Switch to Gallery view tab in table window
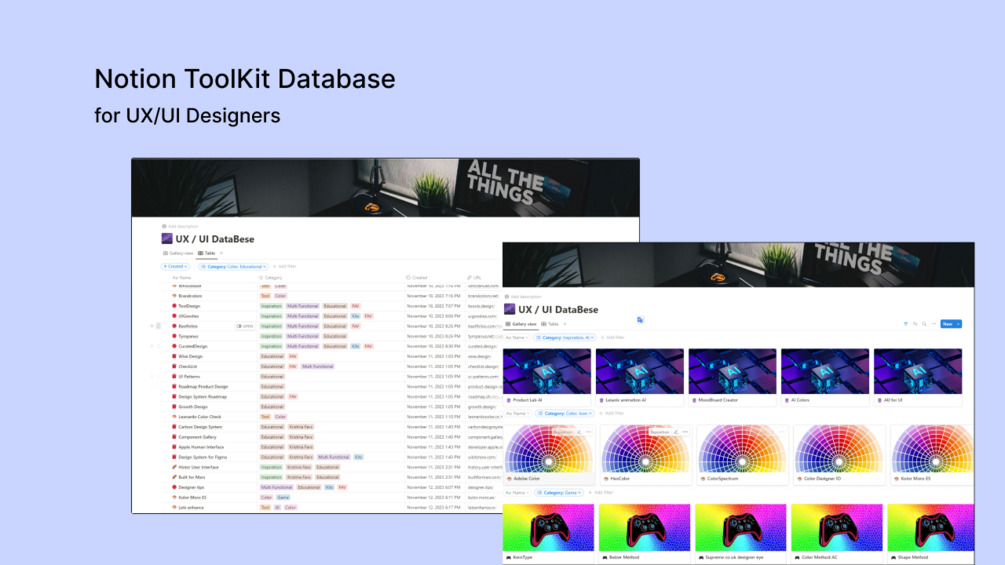 (178, 254)
